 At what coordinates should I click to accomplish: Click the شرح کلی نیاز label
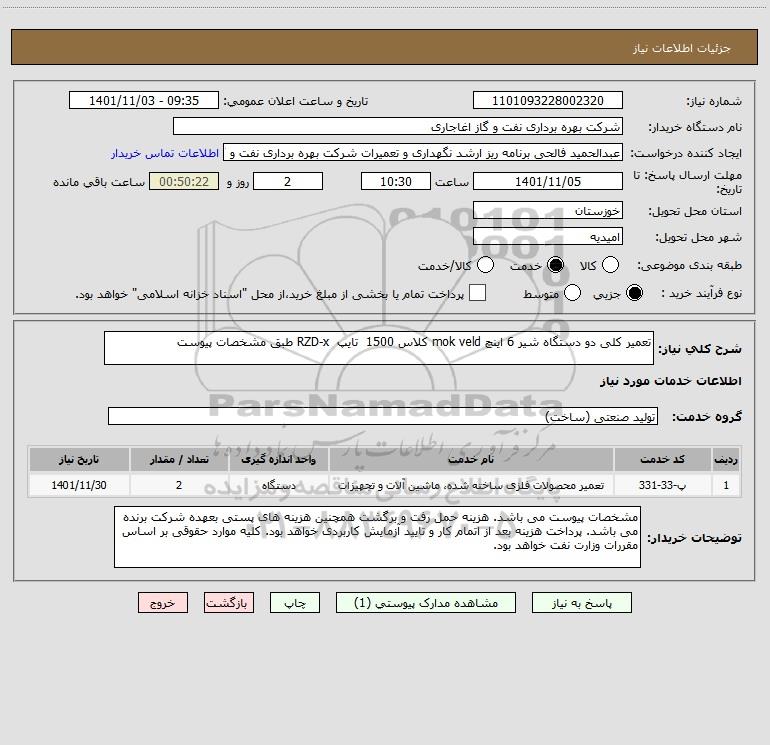pyautogui.click(x=700, y=349)
